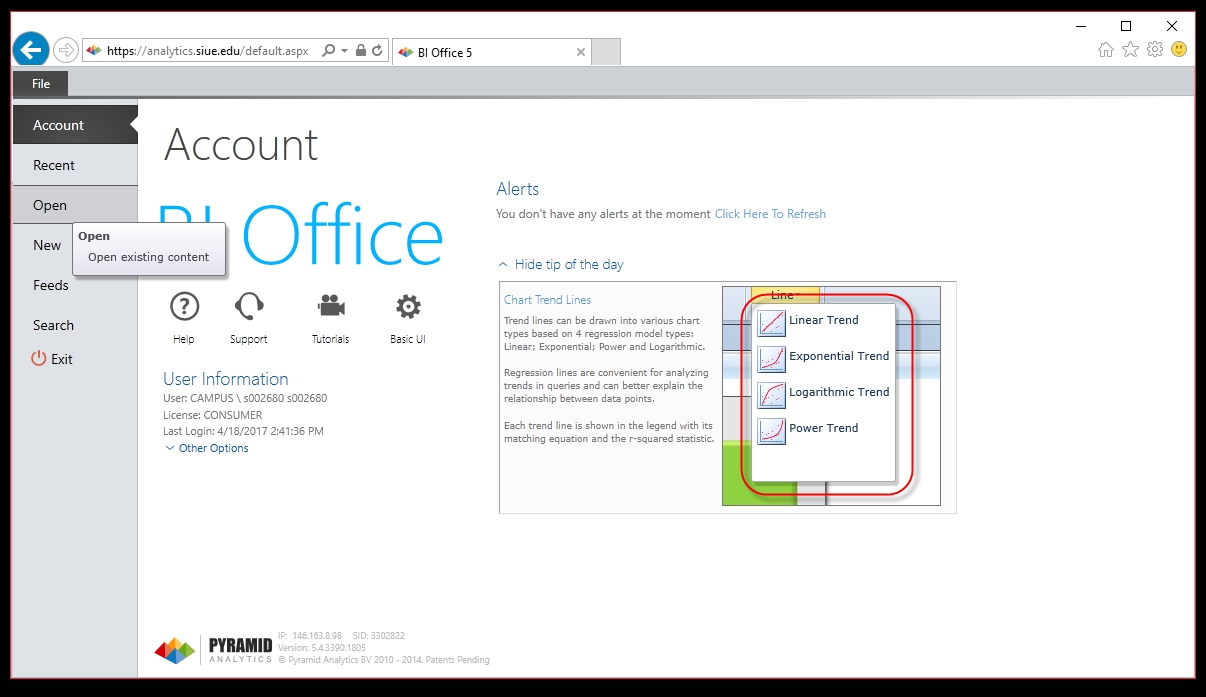Collapse Hide tip of the day

coord(560,265)
